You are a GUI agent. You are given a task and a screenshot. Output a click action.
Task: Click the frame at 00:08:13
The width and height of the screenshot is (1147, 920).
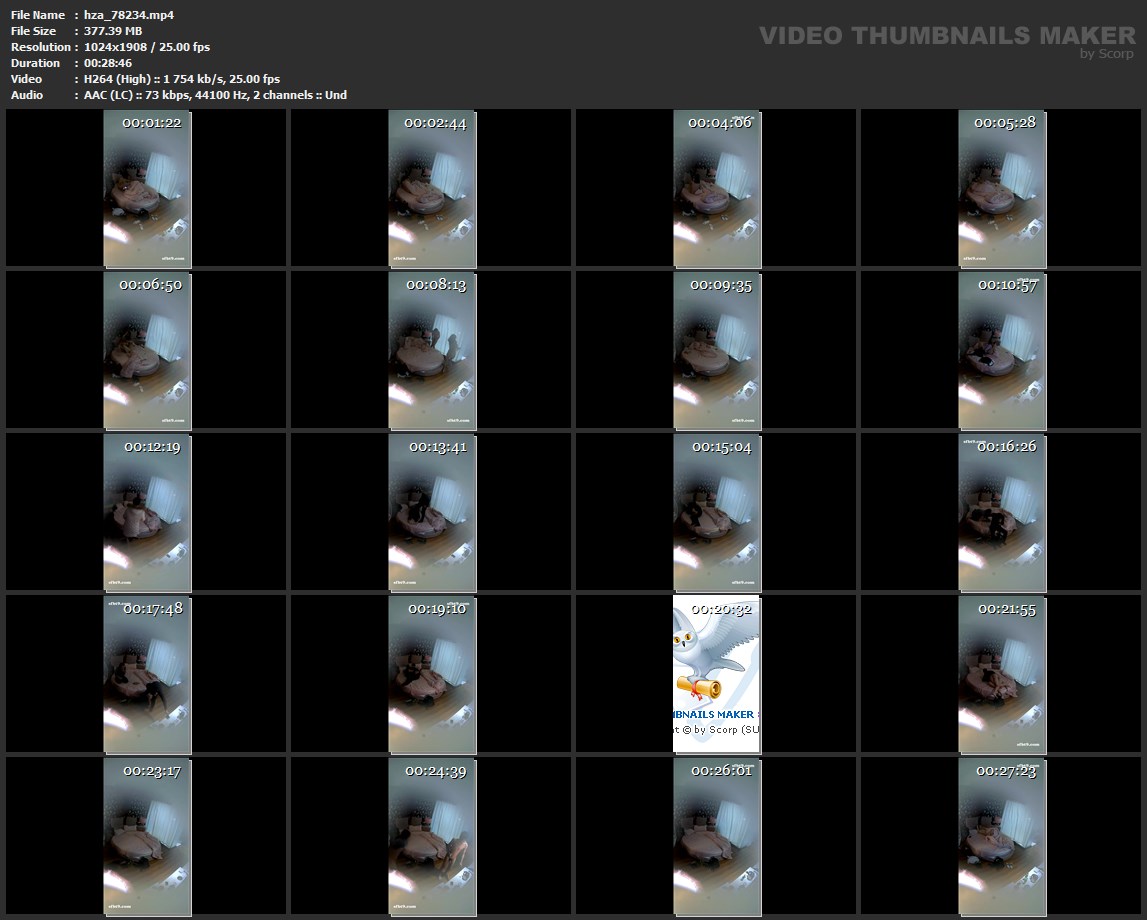(x=432, y=351)
